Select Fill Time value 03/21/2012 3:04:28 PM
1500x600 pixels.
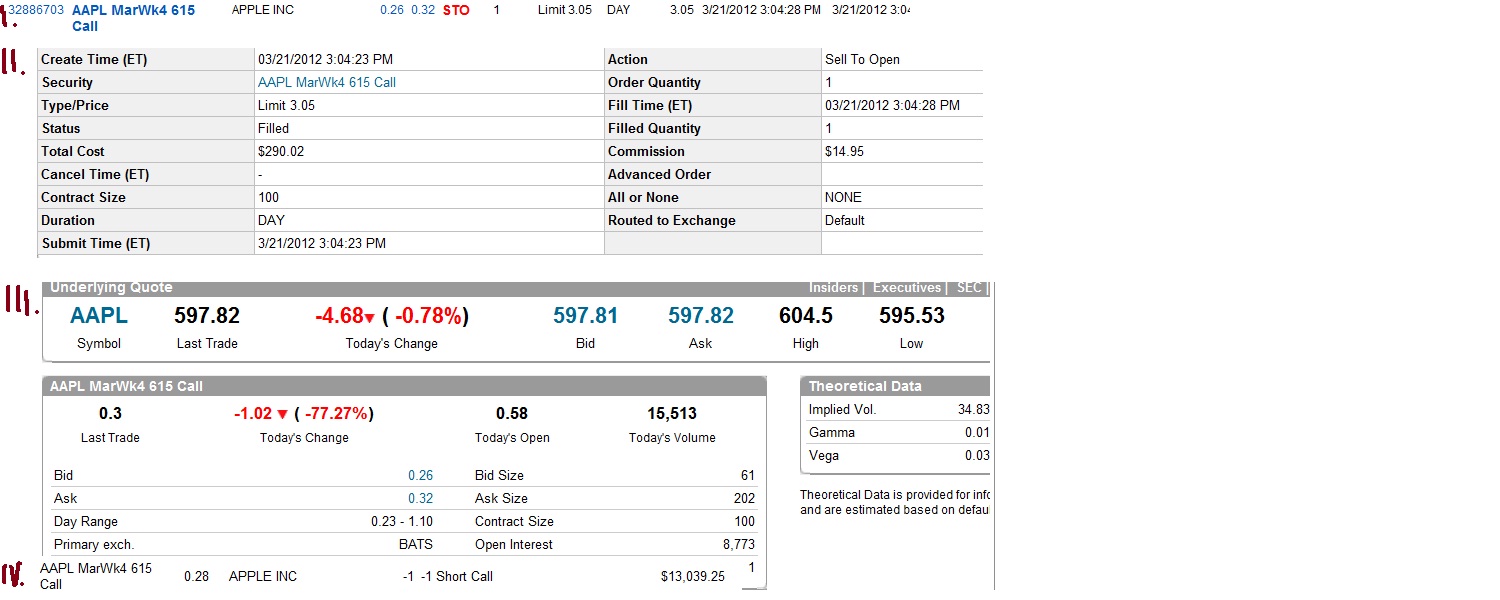[892, 106]
